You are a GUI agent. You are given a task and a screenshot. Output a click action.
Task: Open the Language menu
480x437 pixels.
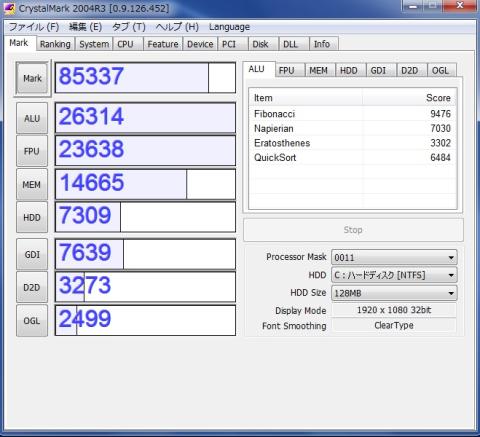click(x=229, y=27)
